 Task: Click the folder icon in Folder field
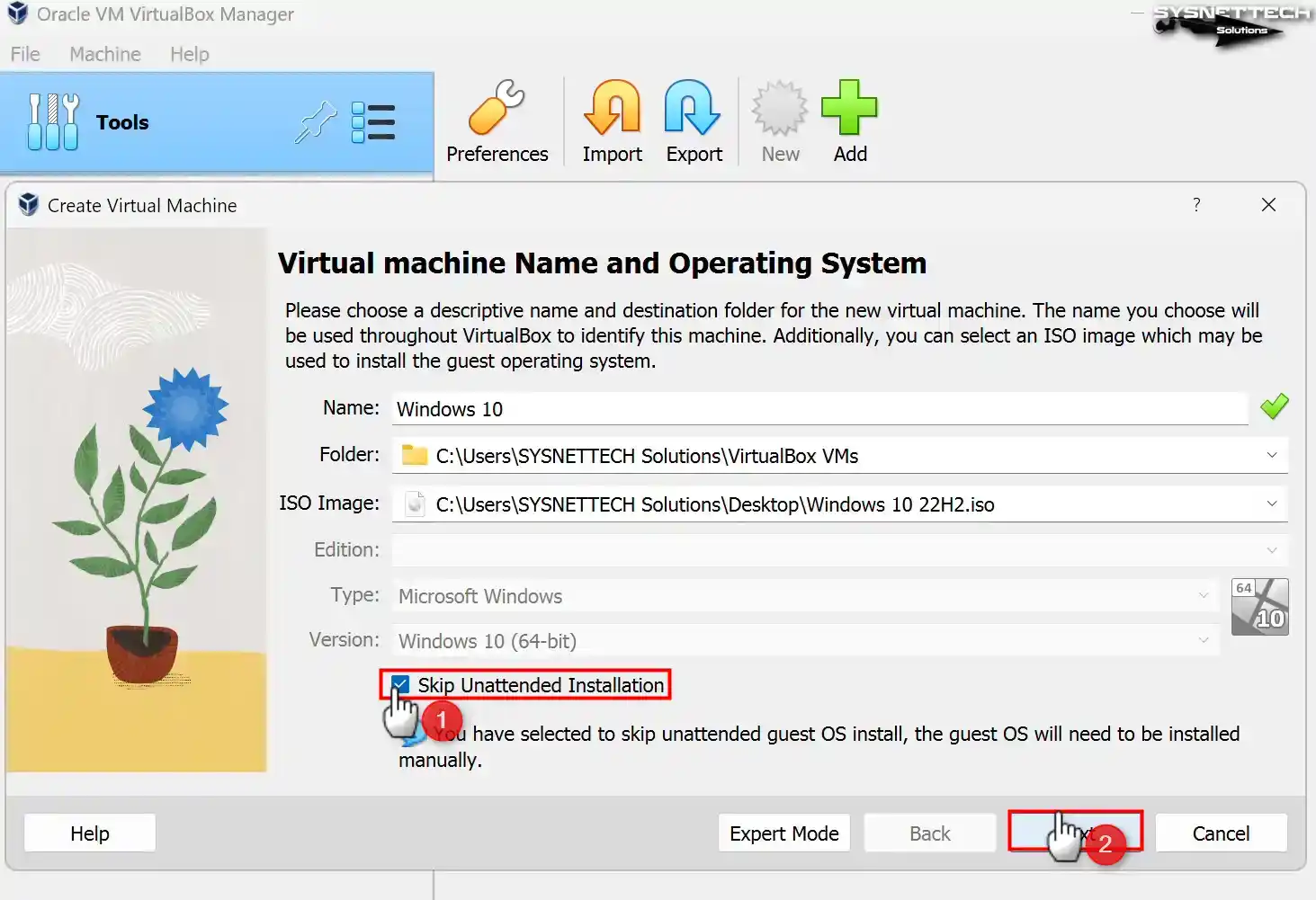tap(415, 455)
